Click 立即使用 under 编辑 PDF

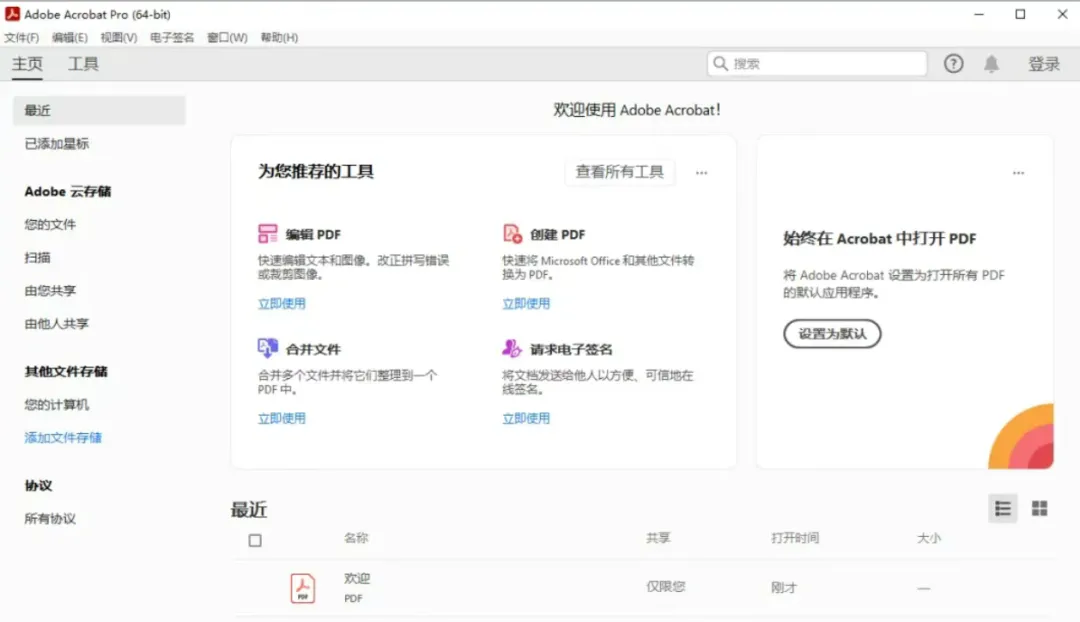point(282,303)
